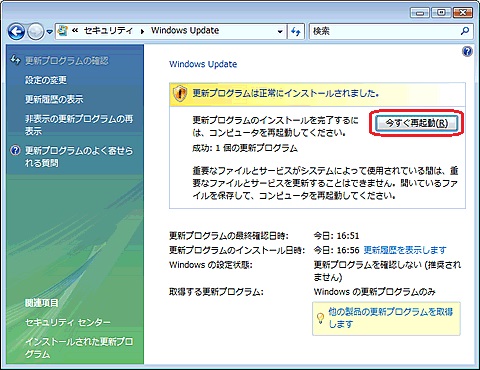Click the 今日: 16:56 install time
This screenshot has height=370, width=480.
[x=336, y=250]
